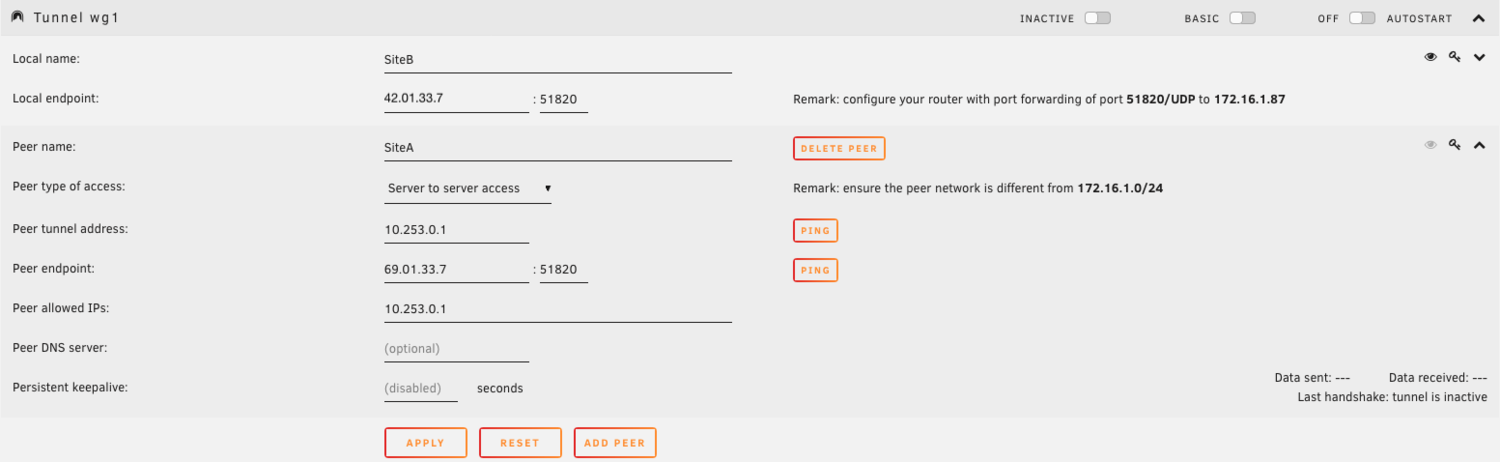Toggle the Inactive tunnel switch
Screen dimensions: 1500x462
tap(1097, 18)
